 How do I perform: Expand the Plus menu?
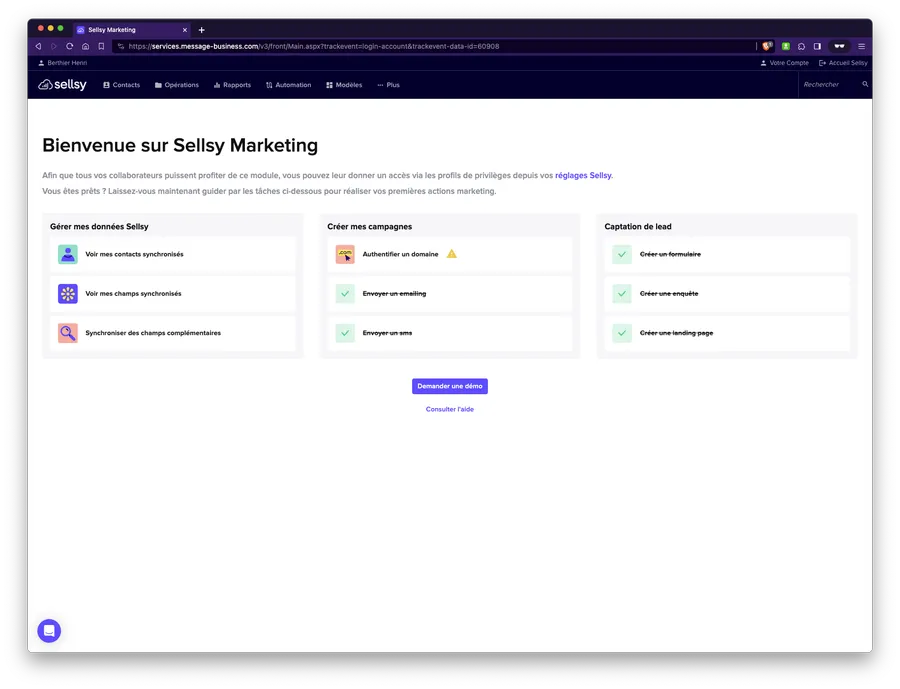(389, 85)
